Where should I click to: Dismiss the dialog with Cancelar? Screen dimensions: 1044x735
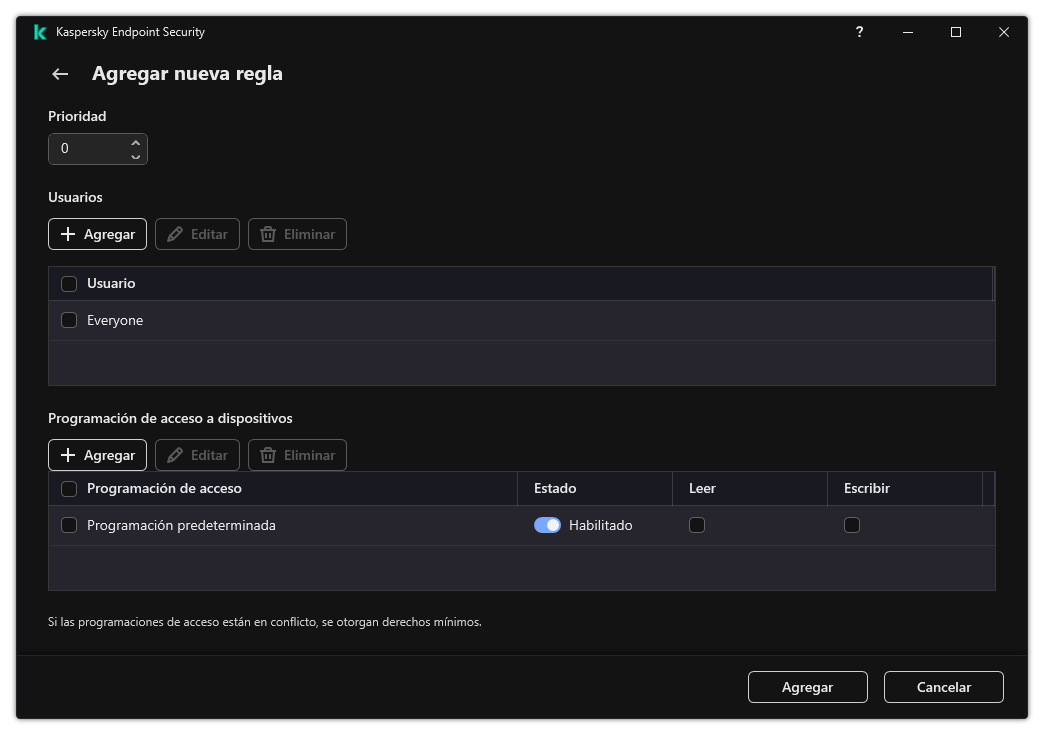(943, 687)
